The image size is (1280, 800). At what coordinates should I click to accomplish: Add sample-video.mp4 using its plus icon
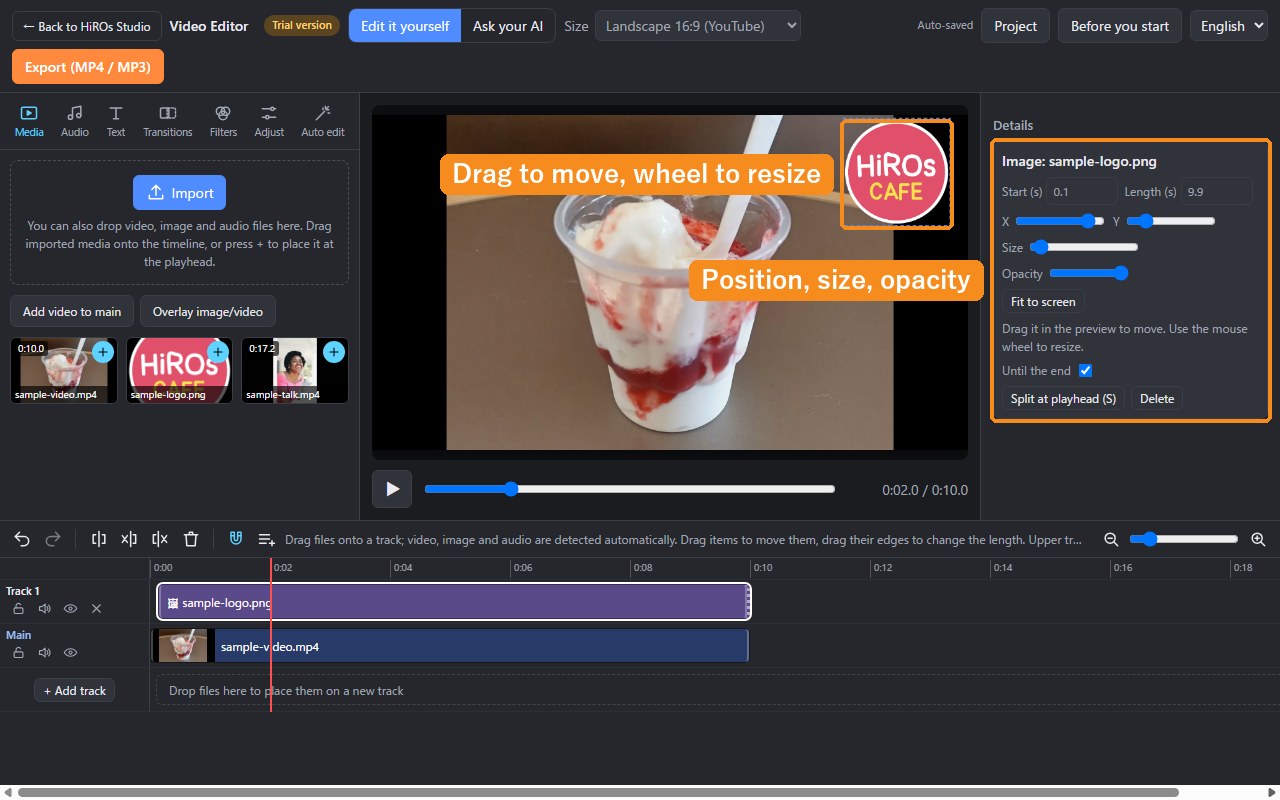click(103, 352)
